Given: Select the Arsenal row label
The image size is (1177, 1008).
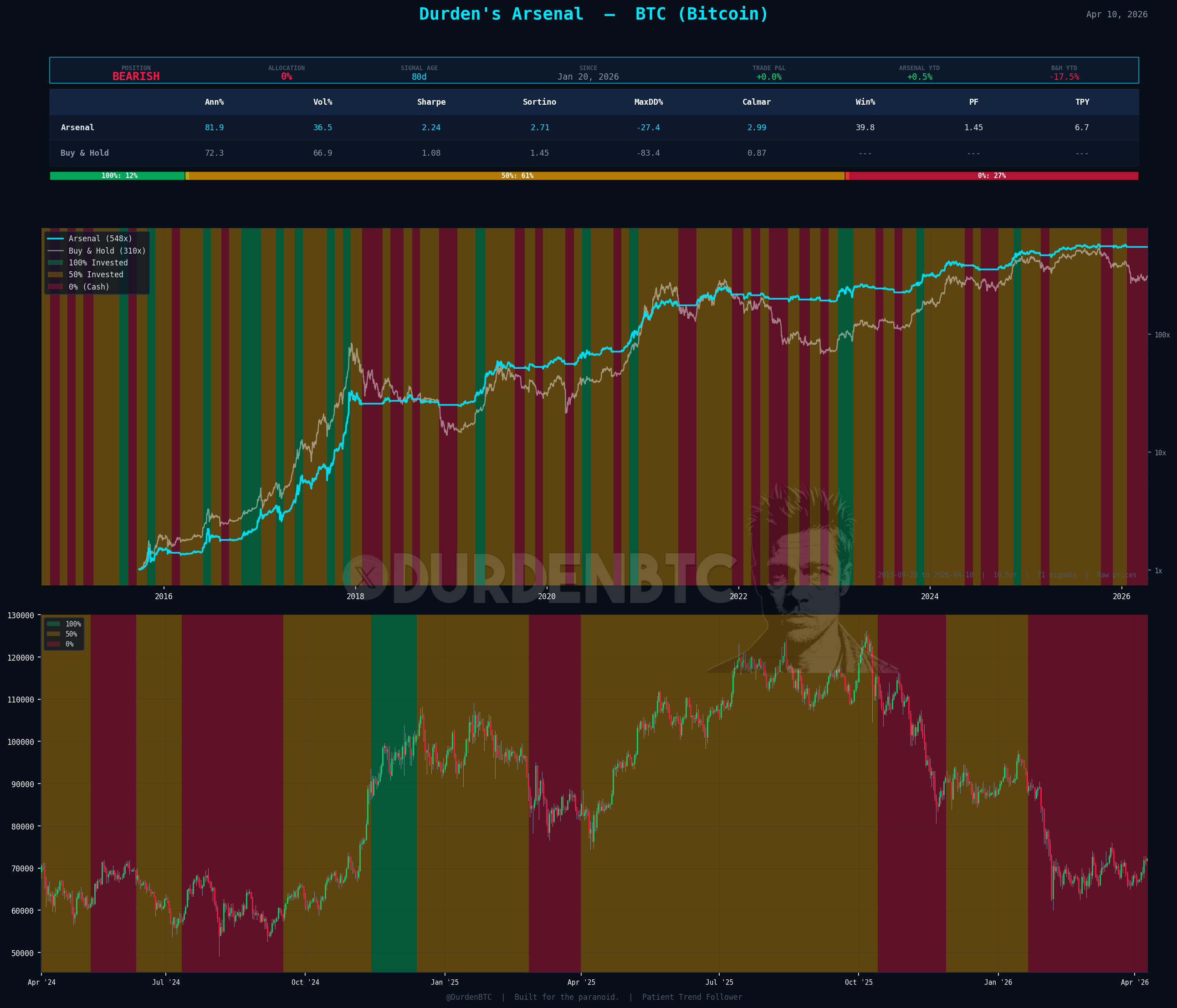Looking at the screenshot, I should click(x=77, y=128).
